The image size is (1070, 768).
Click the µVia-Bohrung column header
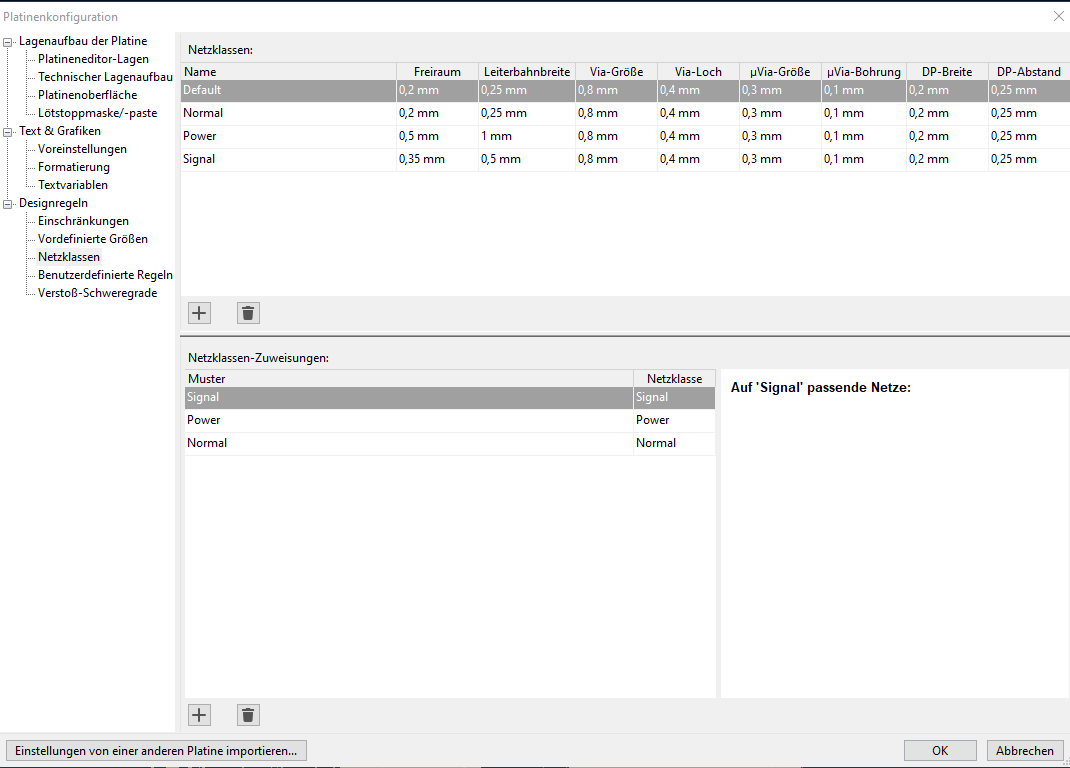[x=864, y=72]
